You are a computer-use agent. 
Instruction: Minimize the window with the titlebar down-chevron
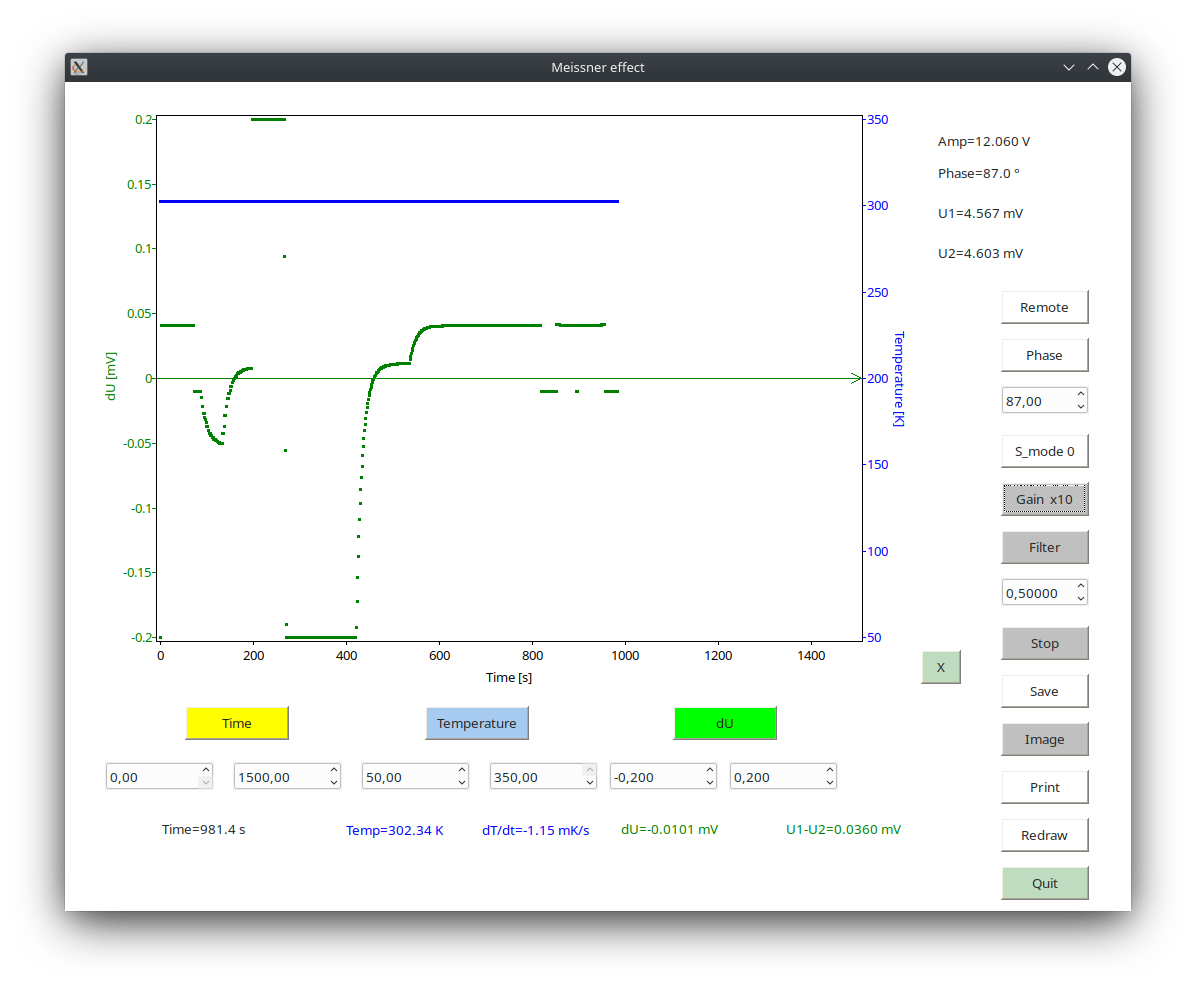coord(1069,67)
